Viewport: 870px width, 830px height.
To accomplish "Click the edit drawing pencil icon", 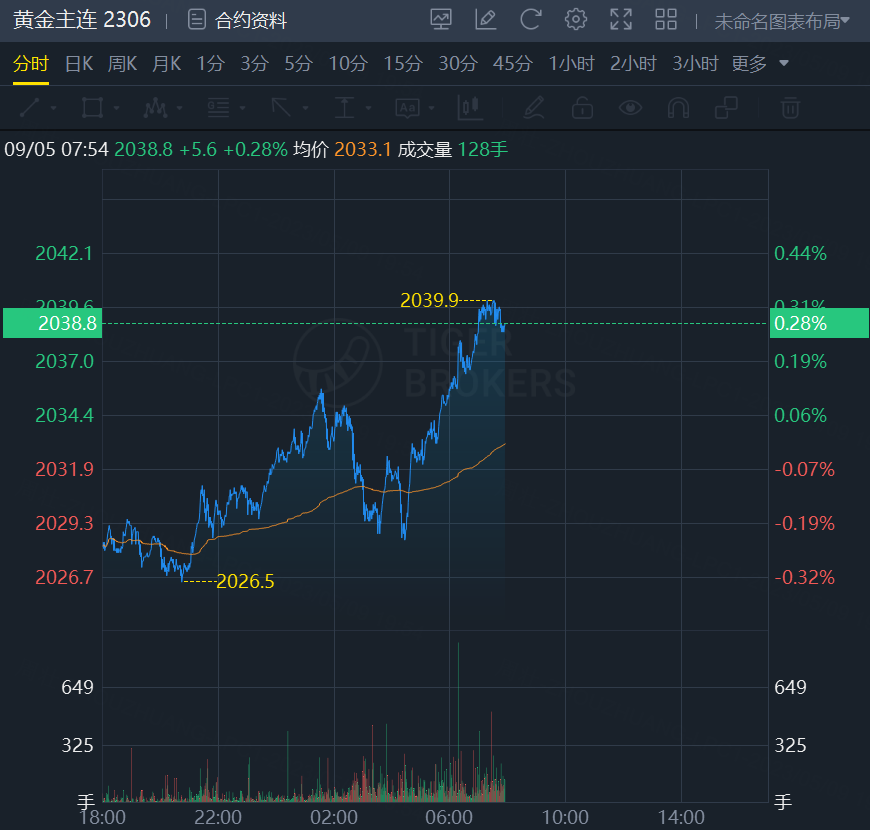I will pyautogui.click(x=486, y=19).
